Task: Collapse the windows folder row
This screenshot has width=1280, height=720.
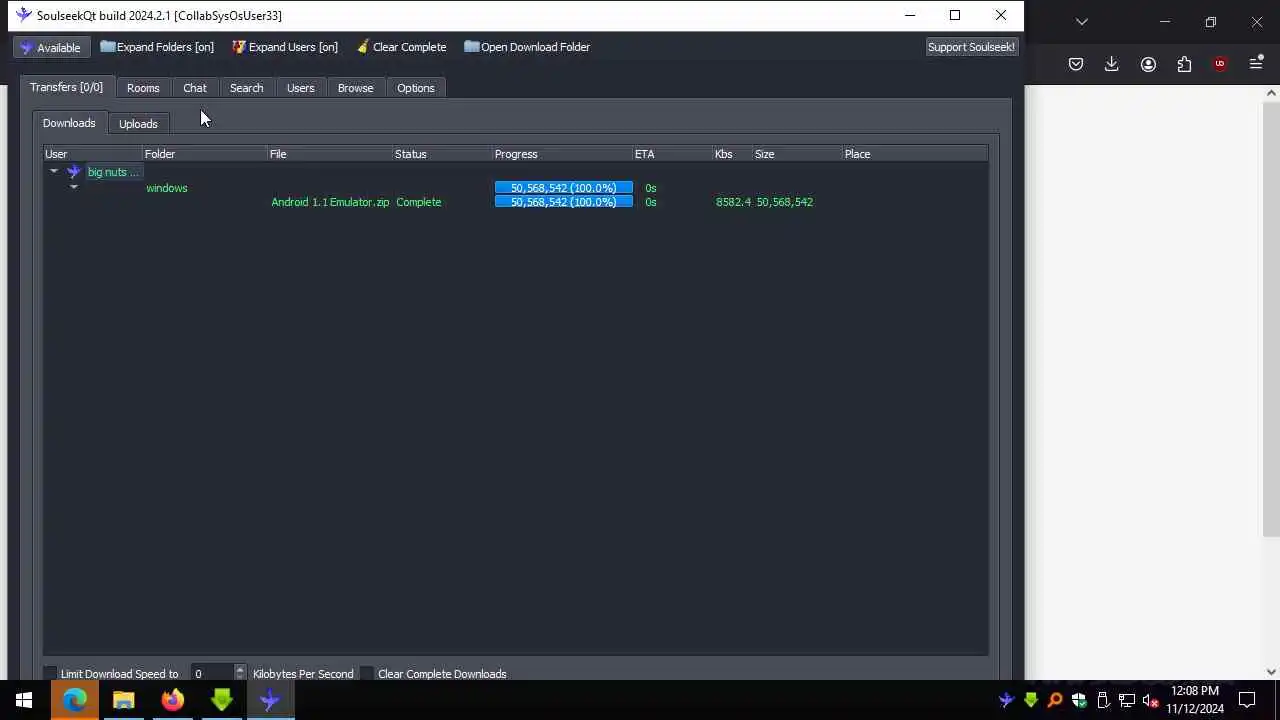Action: tap(73, 188)
